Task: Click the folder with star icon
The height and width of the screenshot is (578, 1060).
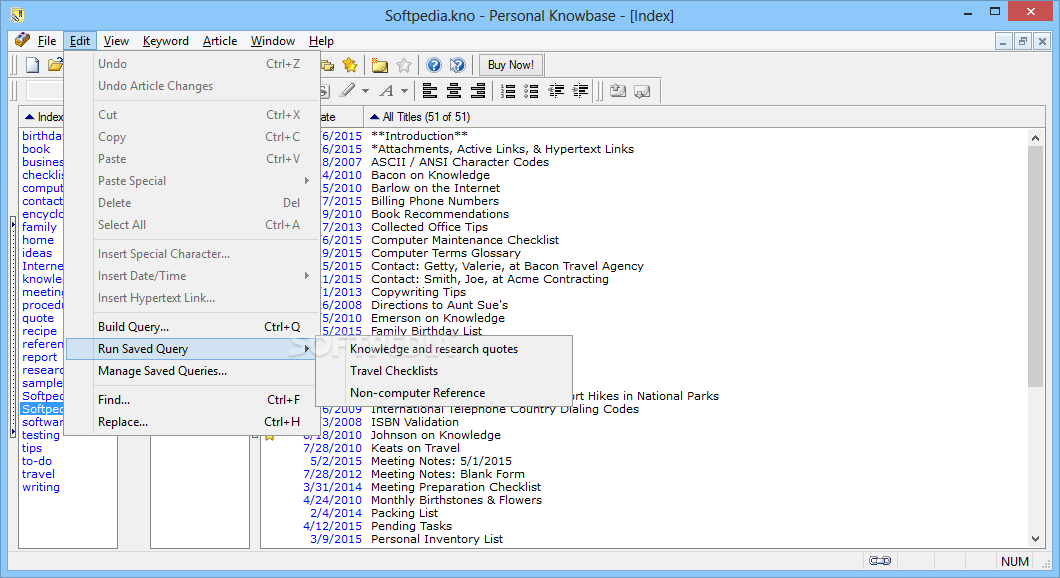Action: coord(380,65)
